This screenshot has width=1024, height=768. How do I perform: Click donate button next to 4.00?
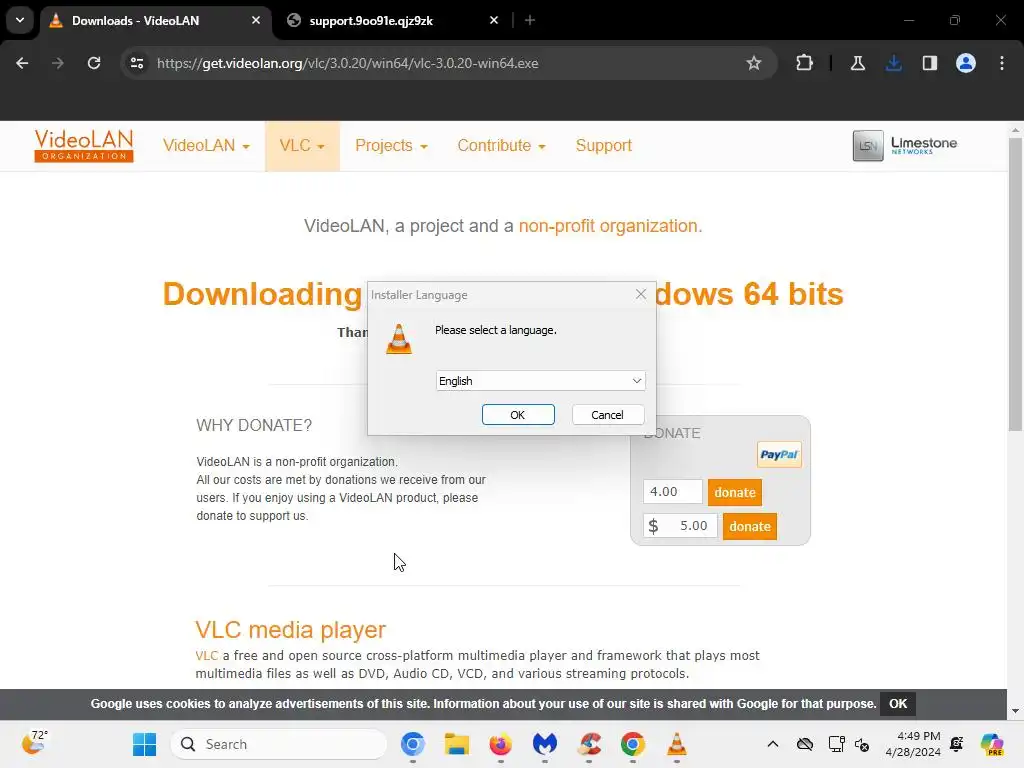(735, 492)
